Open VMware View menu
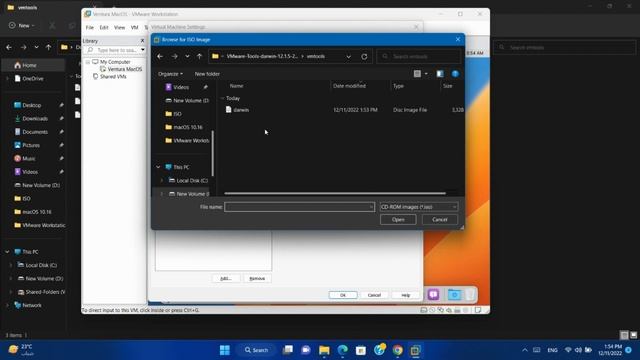The image size is (640, 360). (119, 27)
